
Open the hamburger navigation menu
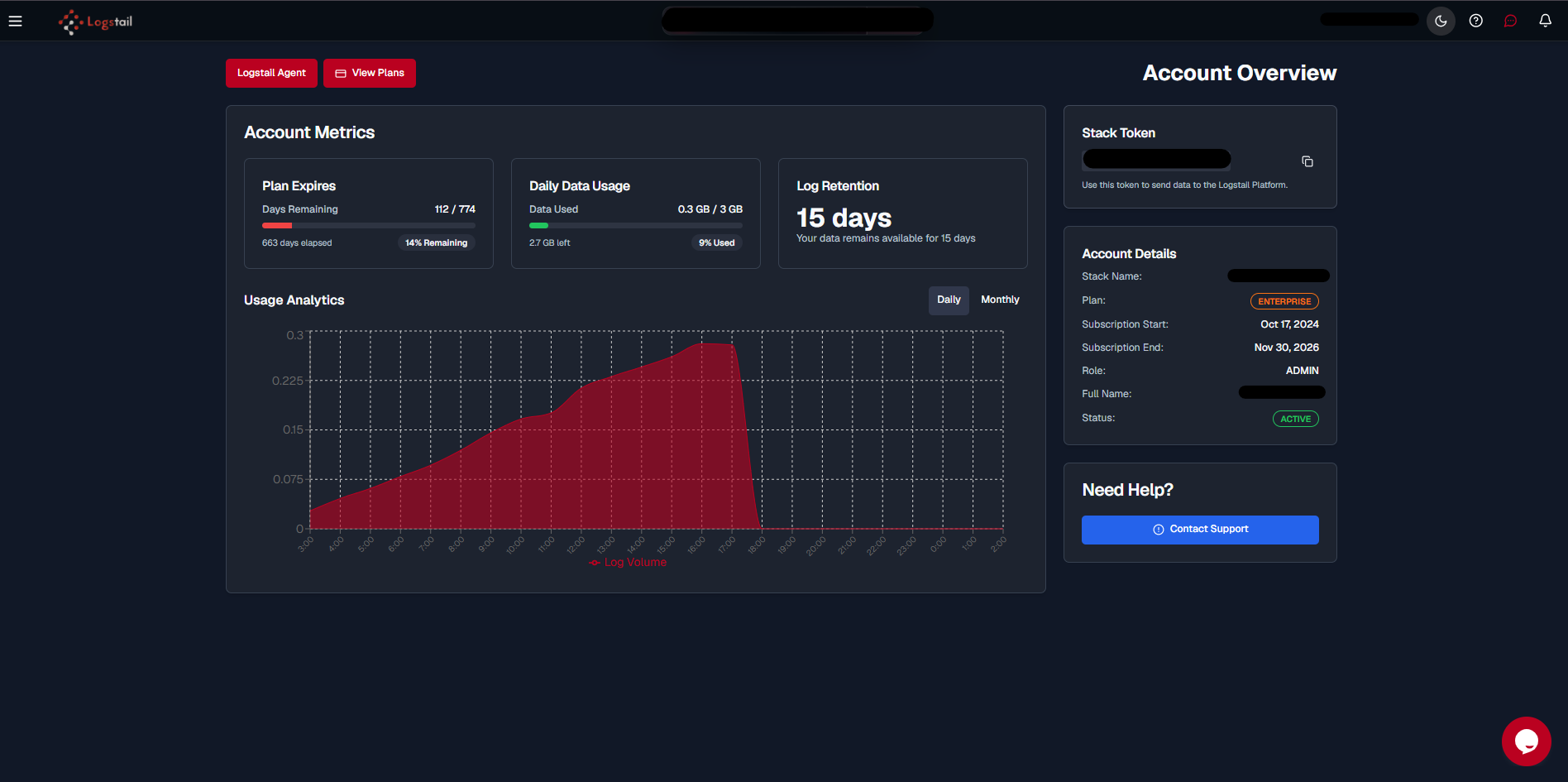(x=15, y=21)
